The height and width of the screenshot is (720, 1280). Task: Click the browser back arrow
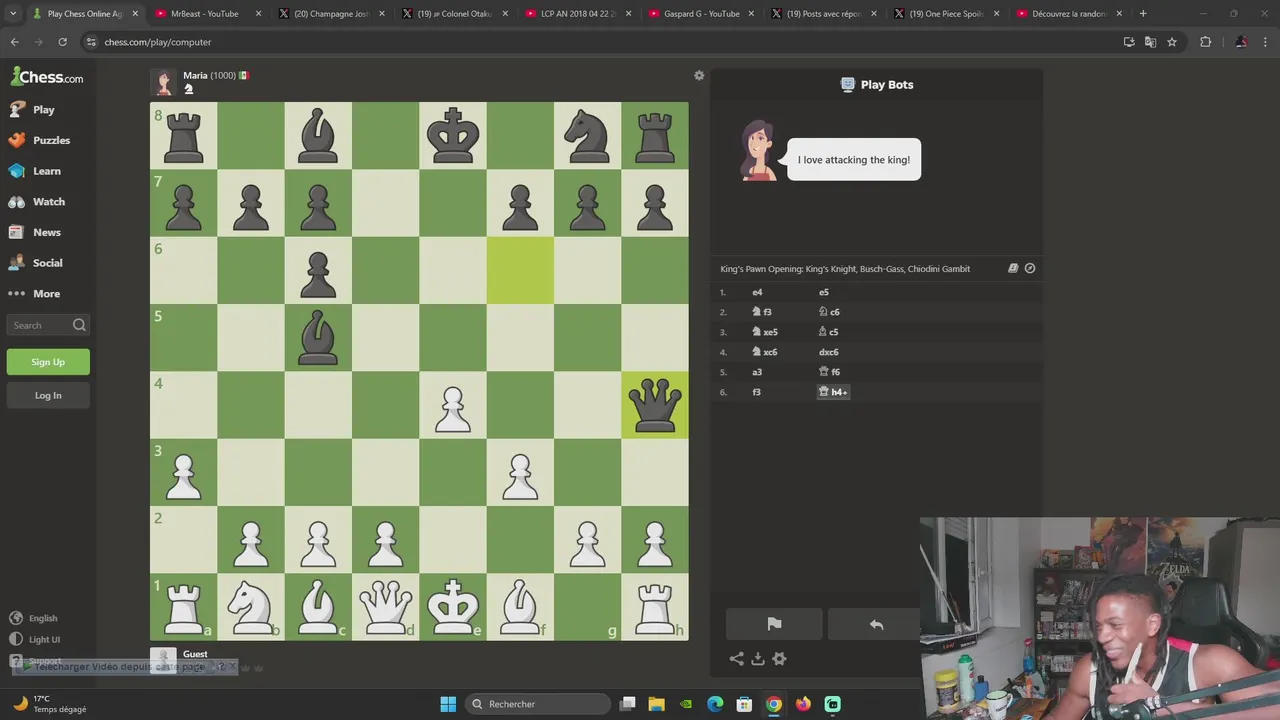click(14, 42)
